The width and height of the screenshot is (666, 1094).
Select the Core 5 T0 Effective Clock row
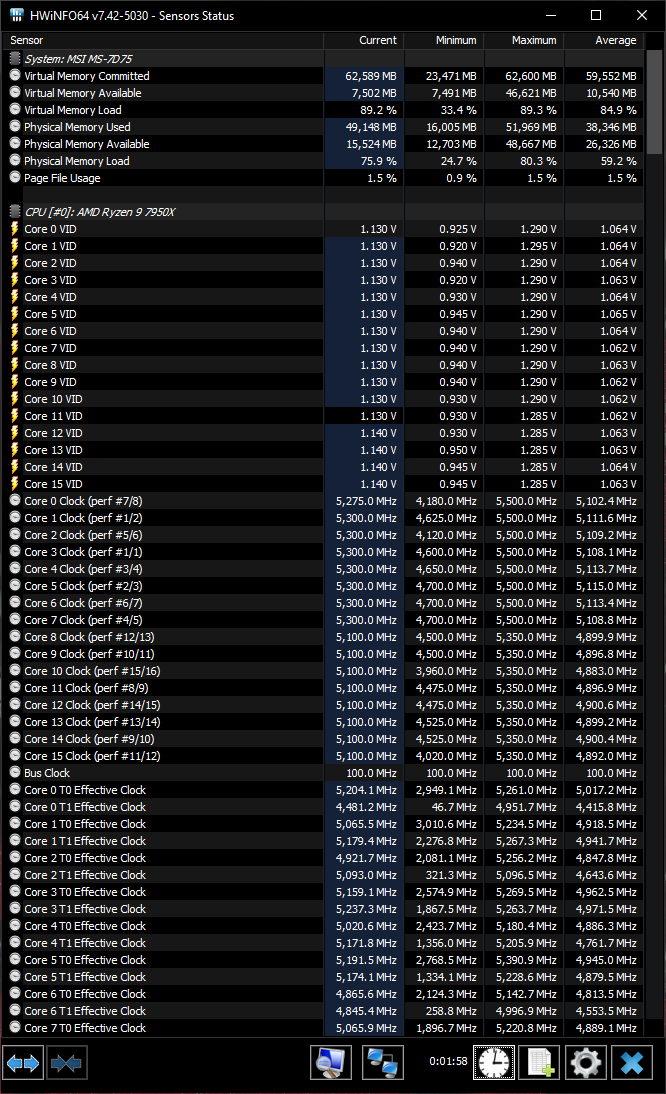tap(323, 960)
